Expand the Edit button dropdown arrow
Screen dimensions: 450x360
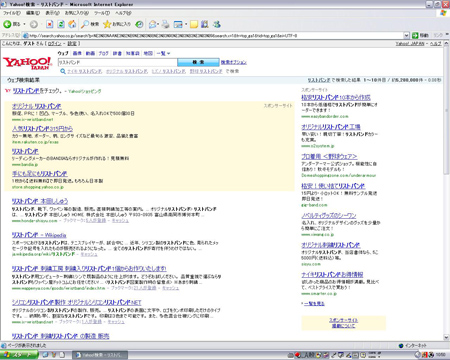click(186, 24)
